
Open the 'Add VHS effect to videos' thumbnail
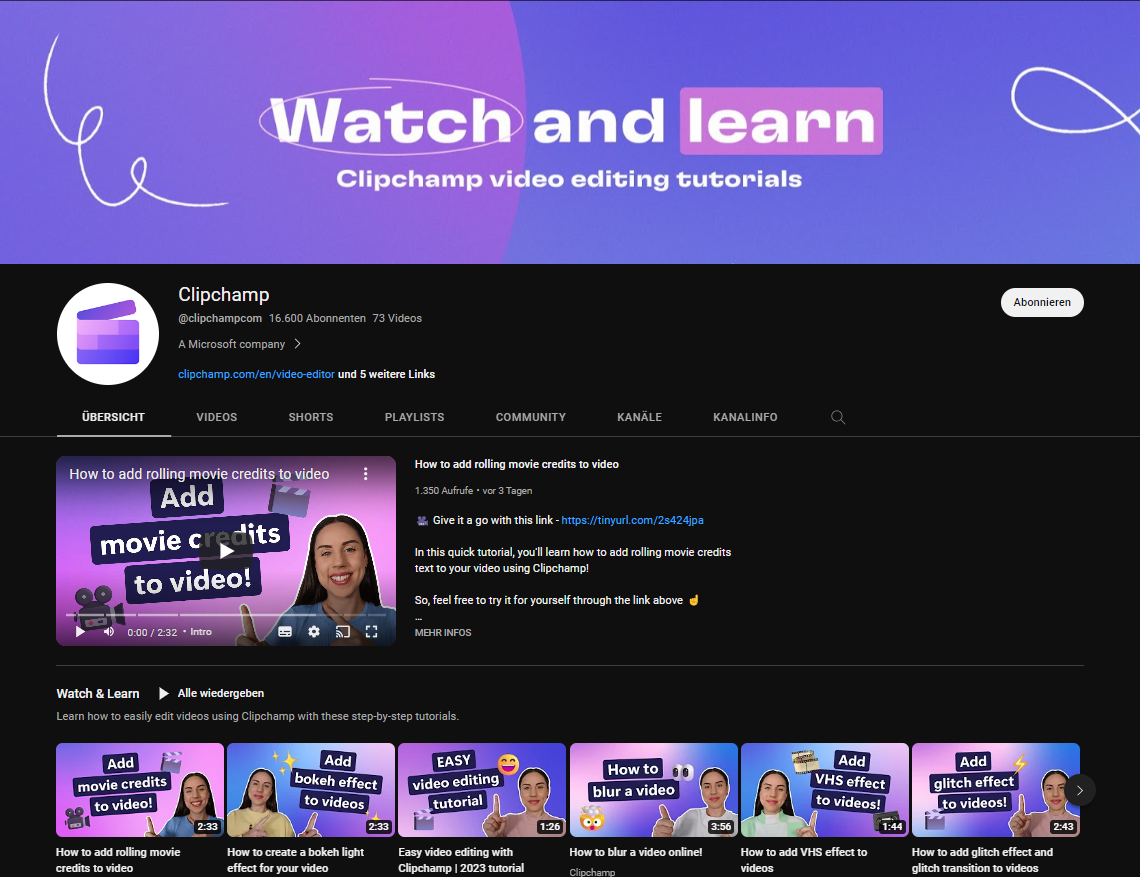824,790
